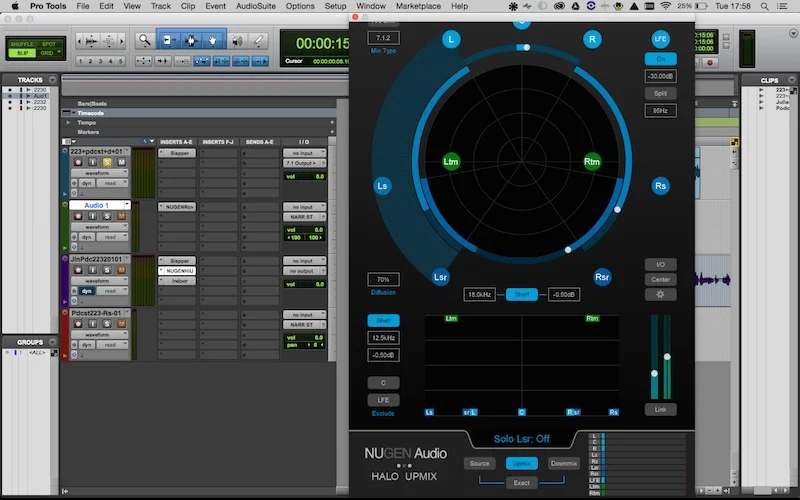The image size is (800, 500).
Task: Click the Downmix button
Action: 564,463
